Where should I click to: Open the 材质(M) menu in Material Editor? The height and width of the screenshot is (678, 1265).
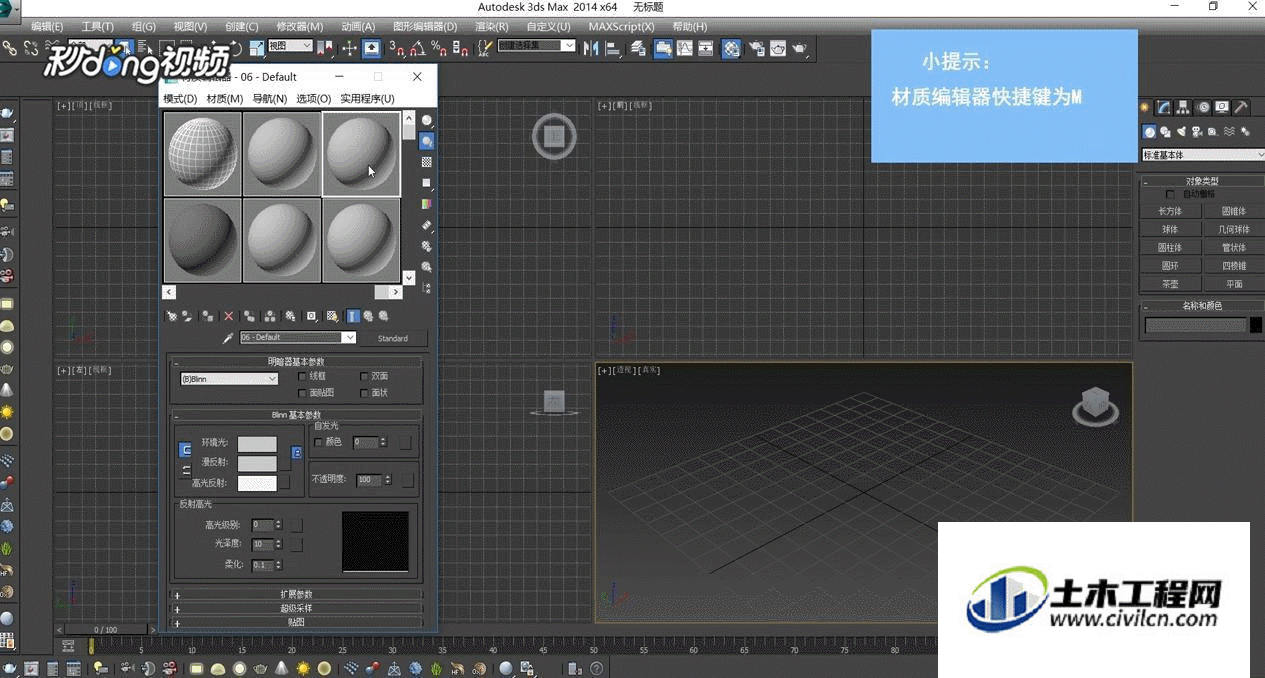pyautogui.click(x=224, y=99)
